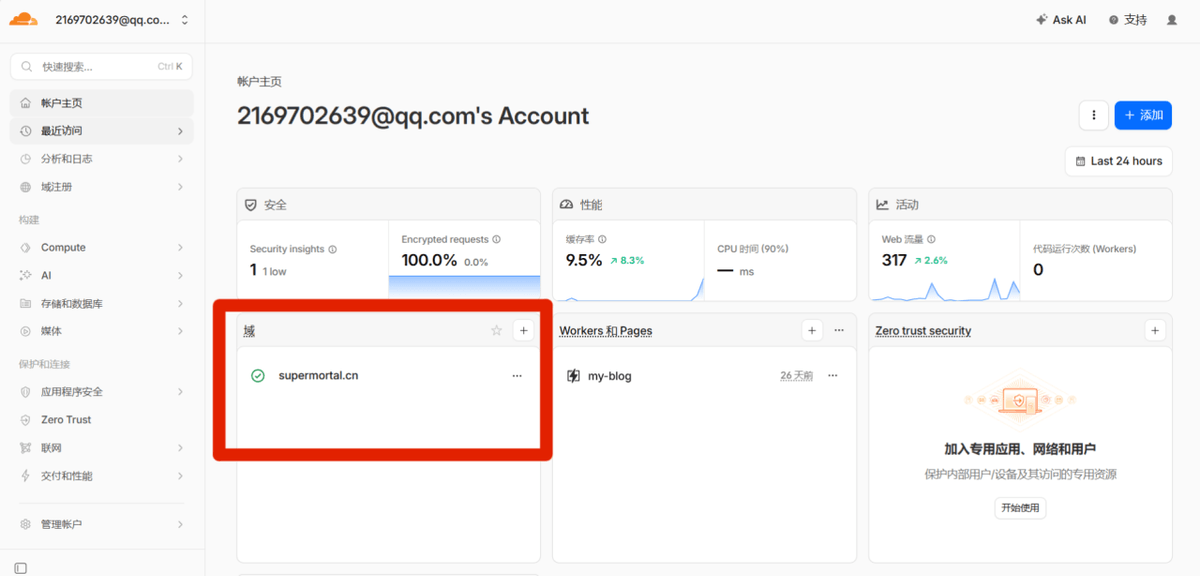Click the my-blog worker icon
The width and height of the screenshot is (1200, 576).
click(x=573, y=376)
